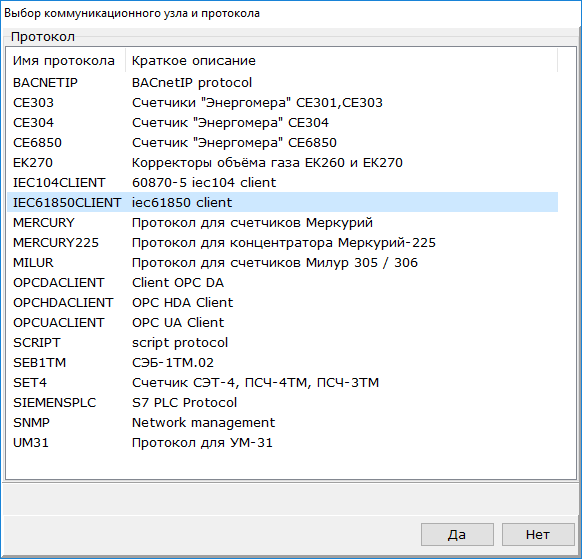Click description 'Корректоры объёма газа EK260 и EK270'
The width and height of the screenshot is (582, 559).
pyautogui.click(x=267, y=163)
